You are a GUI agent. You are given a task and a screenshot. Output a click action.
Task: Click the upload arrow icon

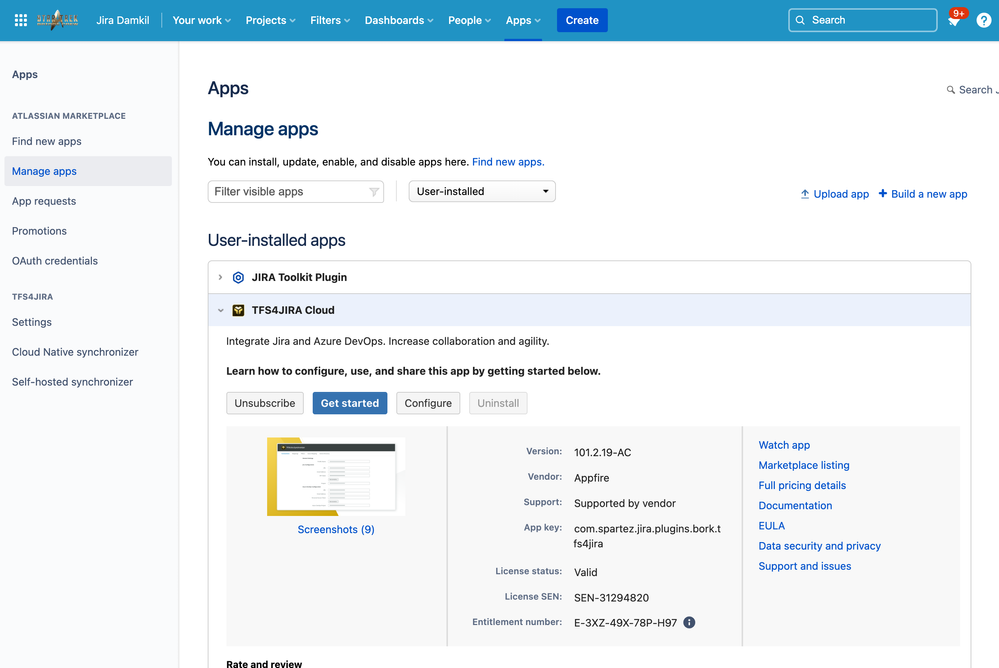coord(805,194)
